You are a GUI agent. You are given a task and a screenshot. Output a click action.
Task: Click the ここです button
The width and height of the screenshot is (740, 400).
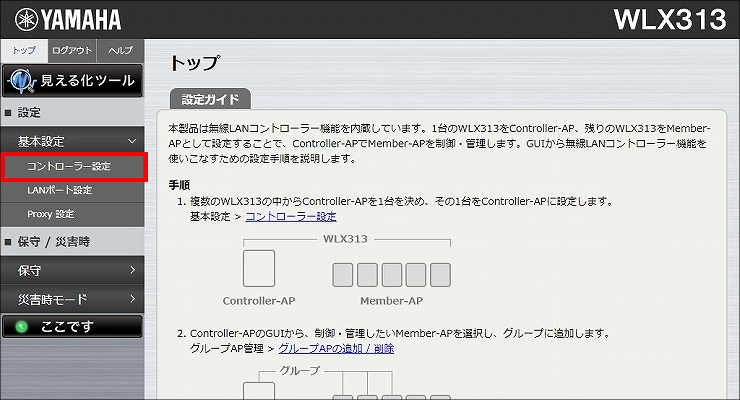pyautogui.click(x=72, y=326)
